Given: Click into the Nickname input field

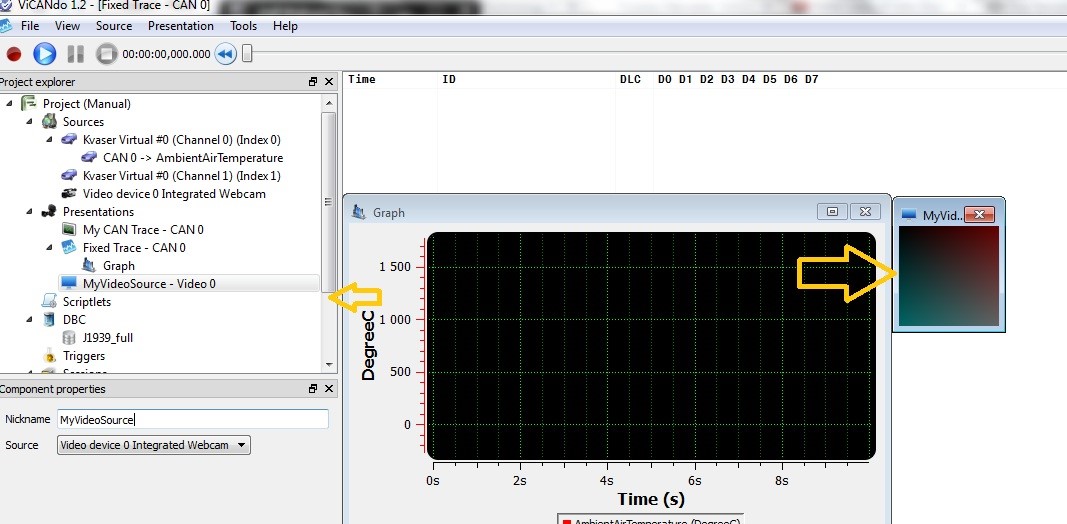Looking at the screenshot, I should 193,419.
